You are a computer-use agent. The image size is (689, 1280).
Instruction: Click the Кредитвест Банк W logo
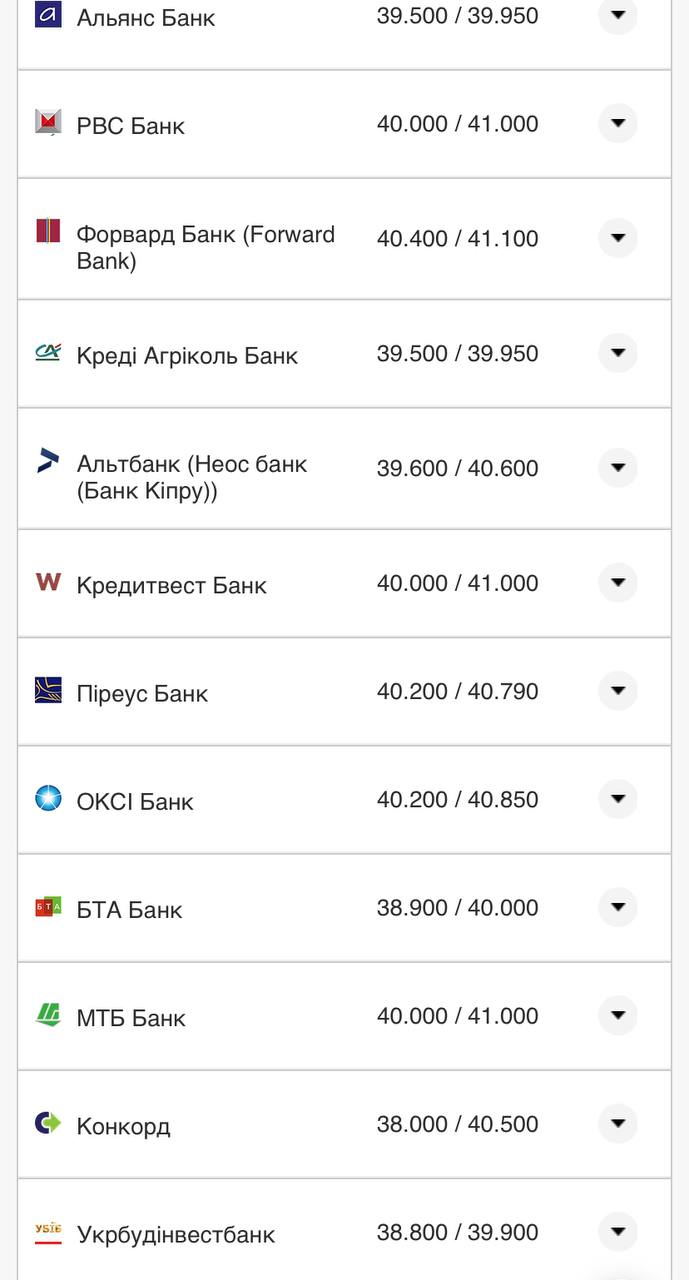pos(48,581)
